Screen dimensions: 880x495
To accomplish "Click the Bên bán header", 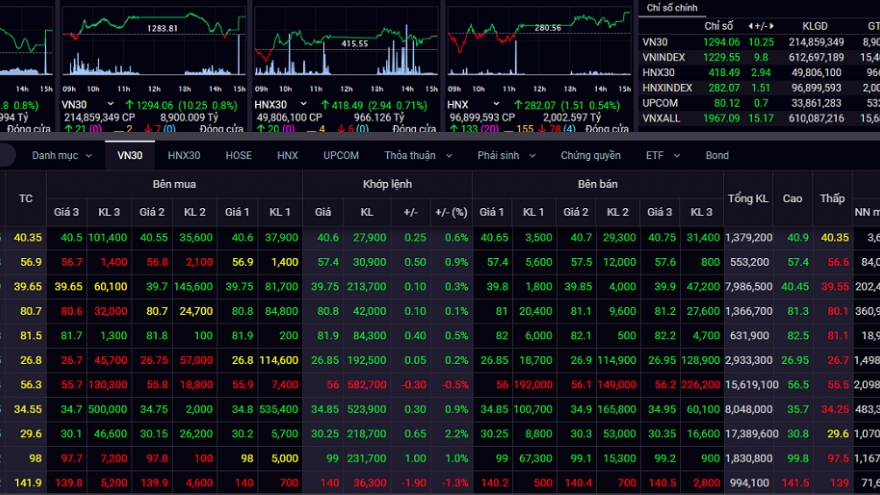I will (x=598, y=184).
